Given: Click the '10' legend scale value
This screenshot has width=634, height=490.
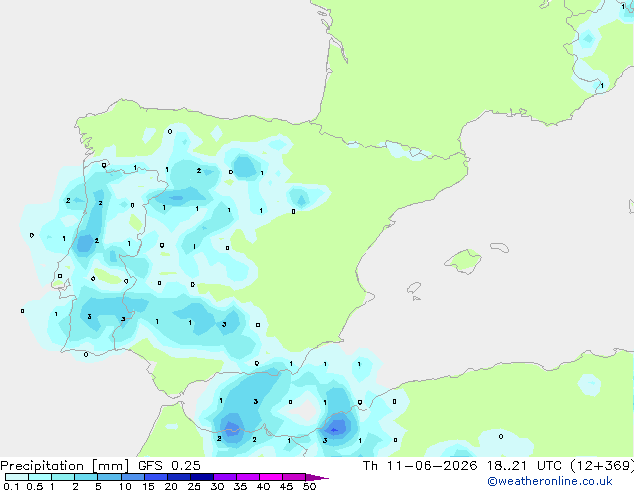Looking at the screenshot, I should [125, 486].
